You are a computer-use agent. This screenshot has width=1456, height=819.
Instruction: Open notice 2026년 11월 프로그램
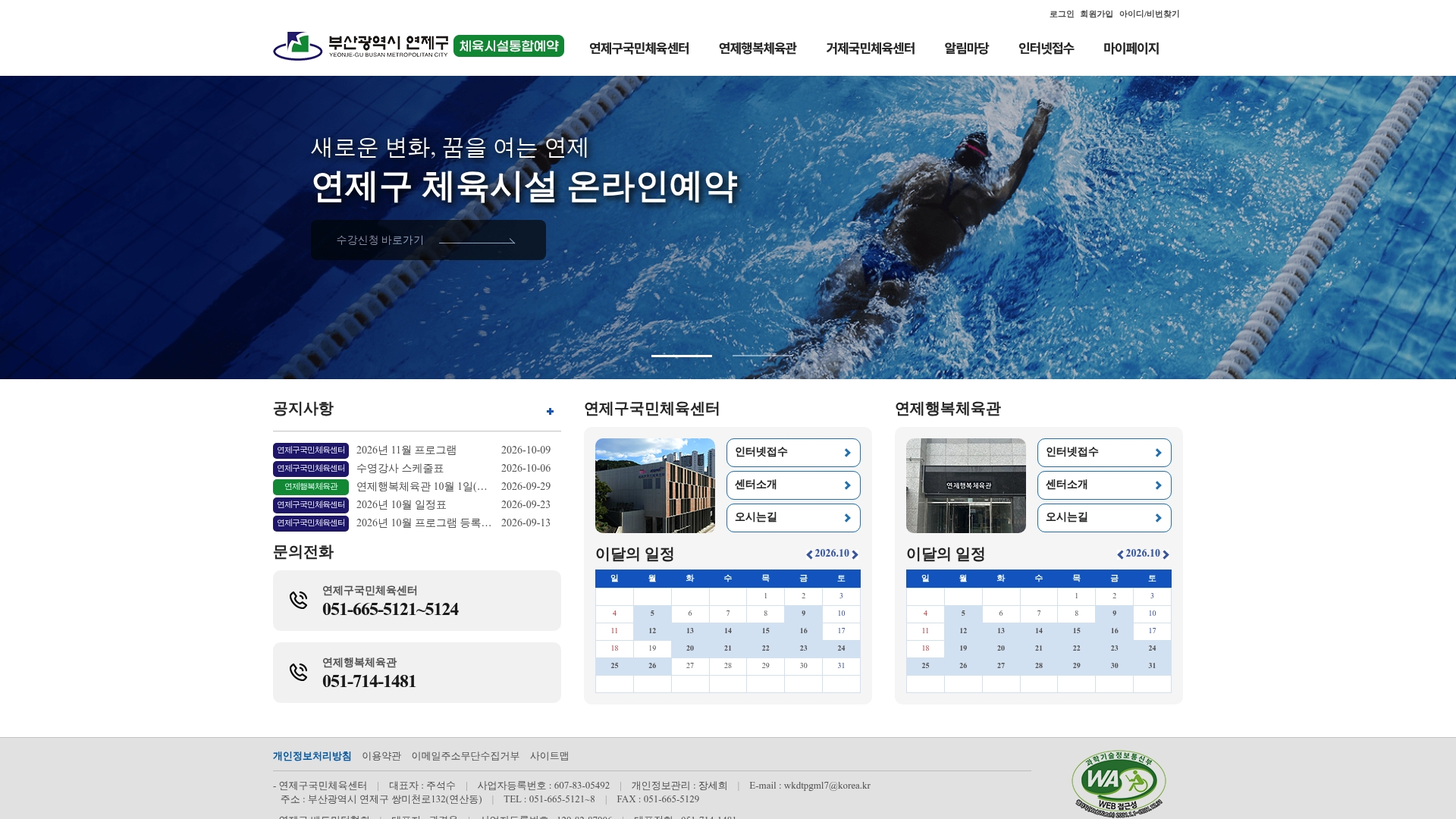(406, 450)
